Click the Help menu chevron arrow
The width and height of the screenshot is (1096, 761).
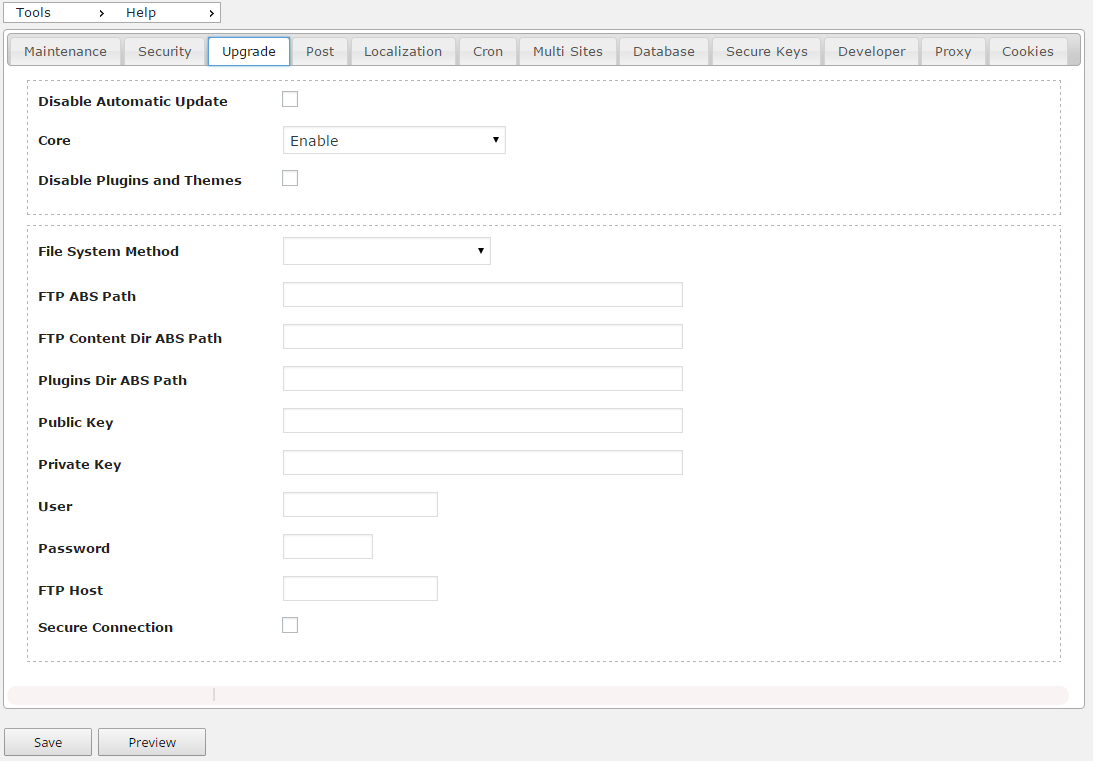pos(211,13)
